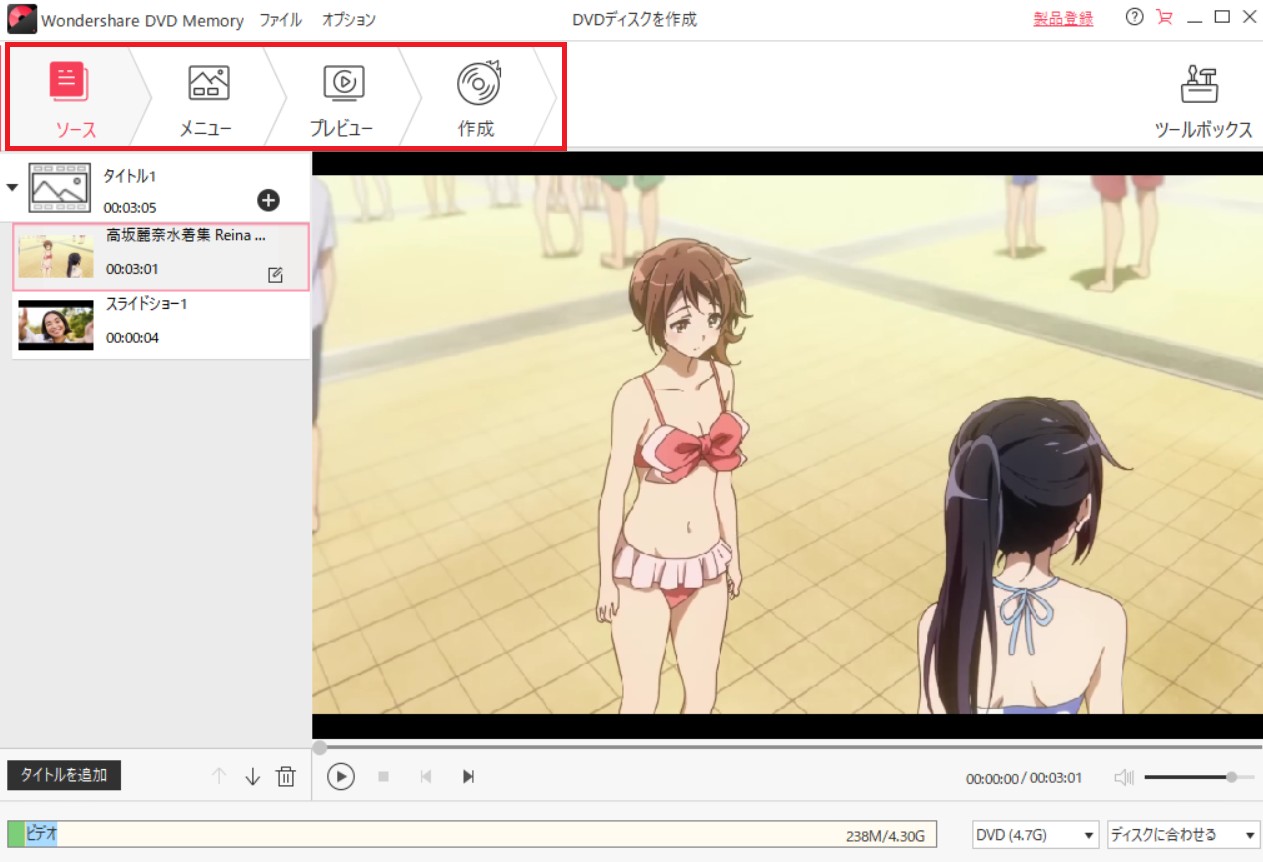Go to the メニュー step tab
The width and height of the screenshot is (1263, 862).
coord(207,99)
